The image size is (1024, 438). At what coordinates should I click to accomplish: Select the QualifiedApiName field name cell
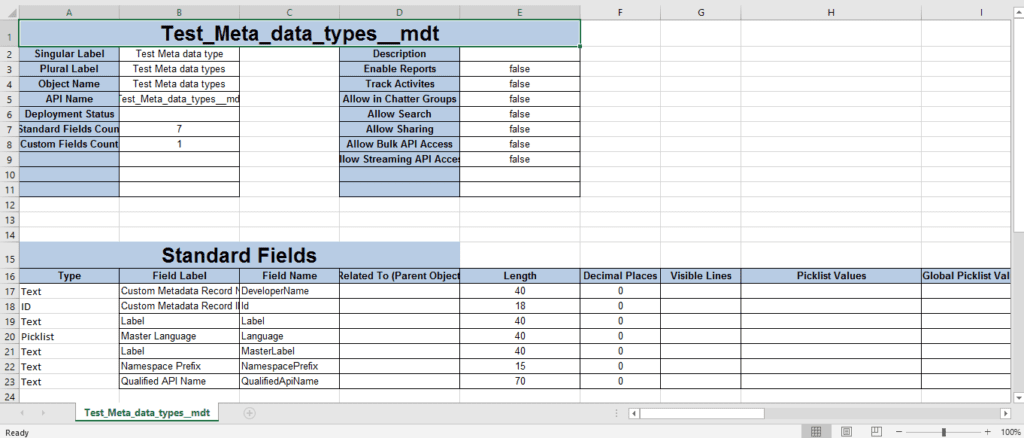[289, 381]
